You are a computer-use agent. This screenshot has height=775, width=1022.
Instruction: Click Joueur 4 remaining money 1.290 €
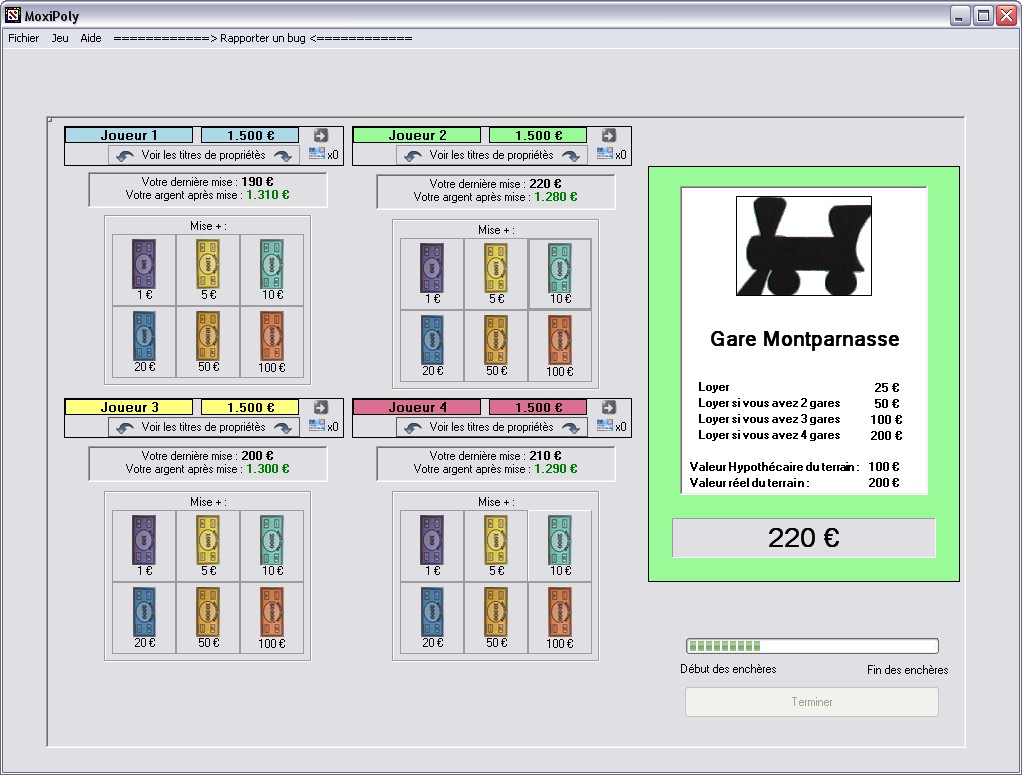pos(556,469)
